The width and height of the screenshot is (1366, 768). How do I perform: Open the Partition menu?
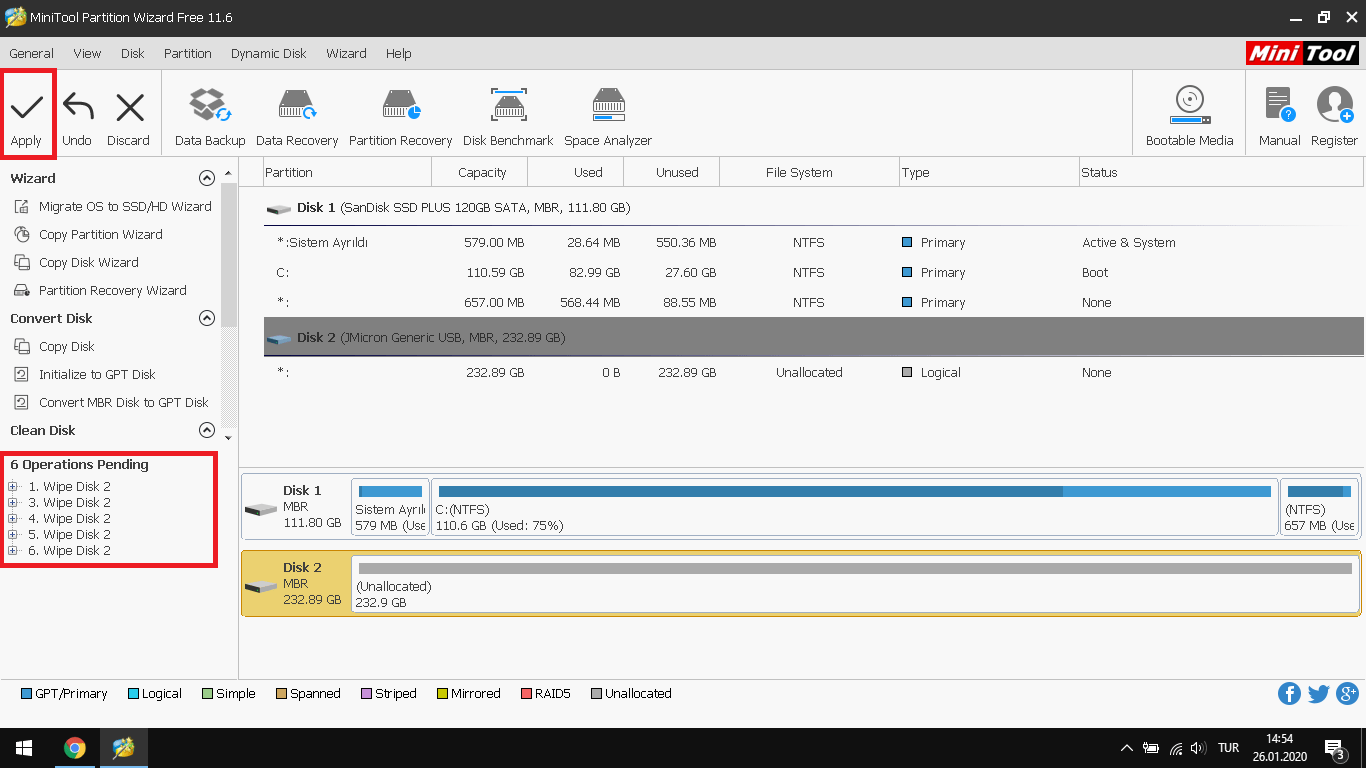(188, 54)
